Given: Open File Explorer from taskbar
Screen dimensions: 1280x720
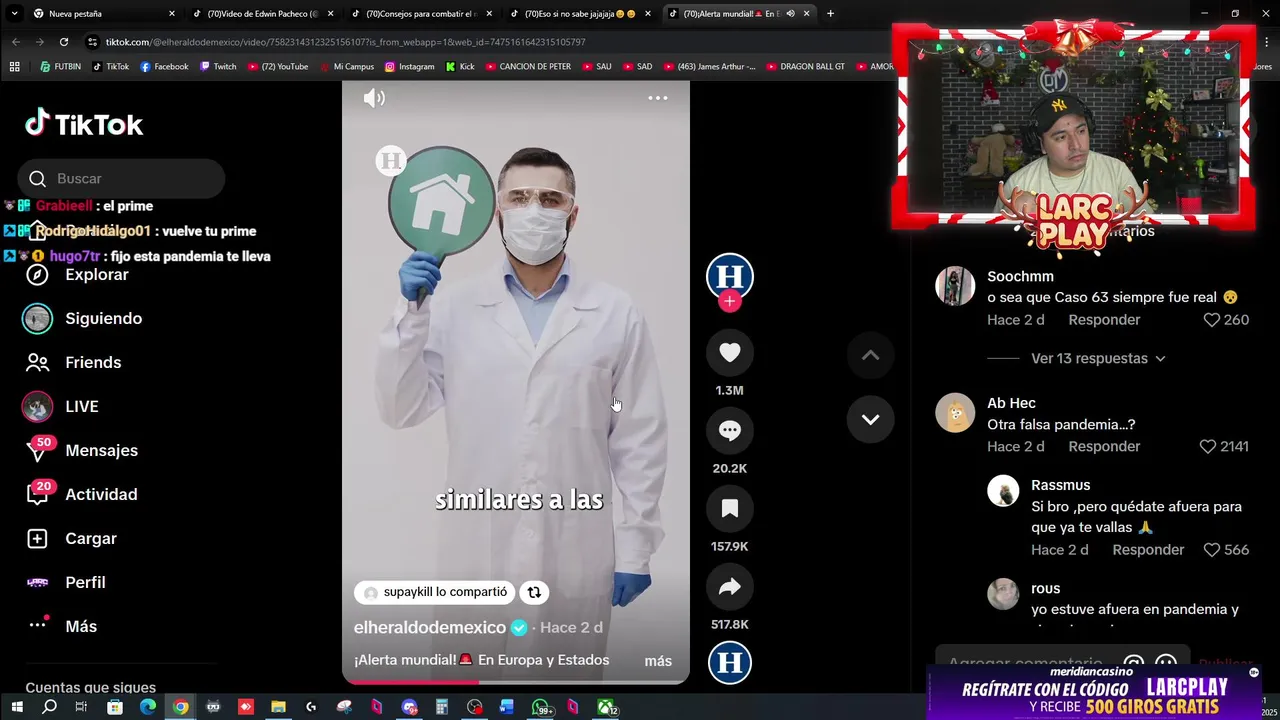Looking at the screenshot, I should (x=278, y=707).
